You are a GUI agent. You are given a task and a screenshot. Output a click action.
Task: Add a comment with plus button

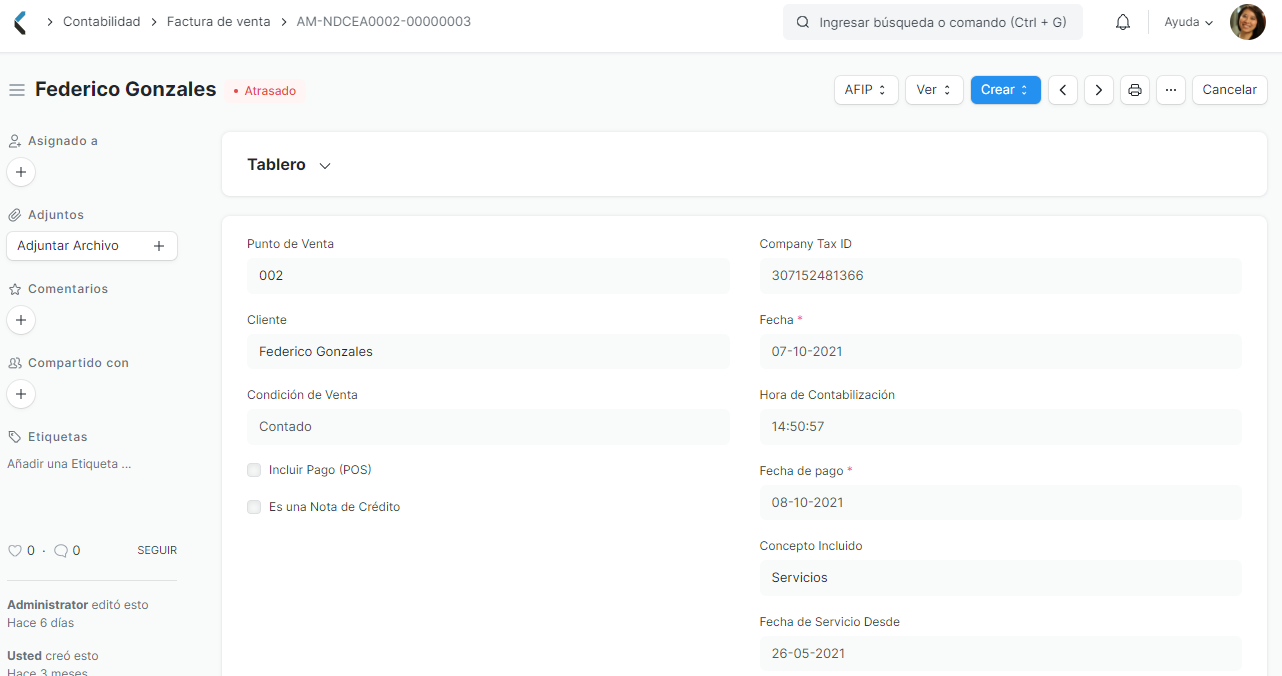21,320
